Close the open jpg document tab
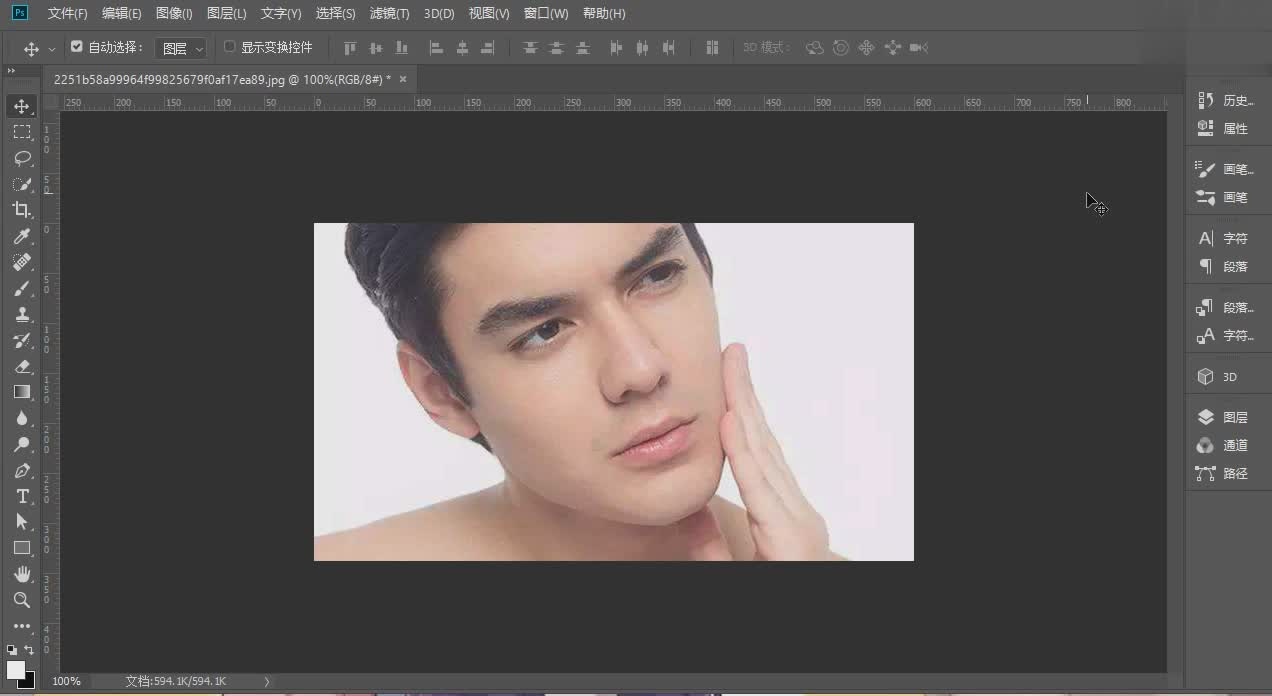The width and height of the screenshot is (1272, 696). point(403,79)
